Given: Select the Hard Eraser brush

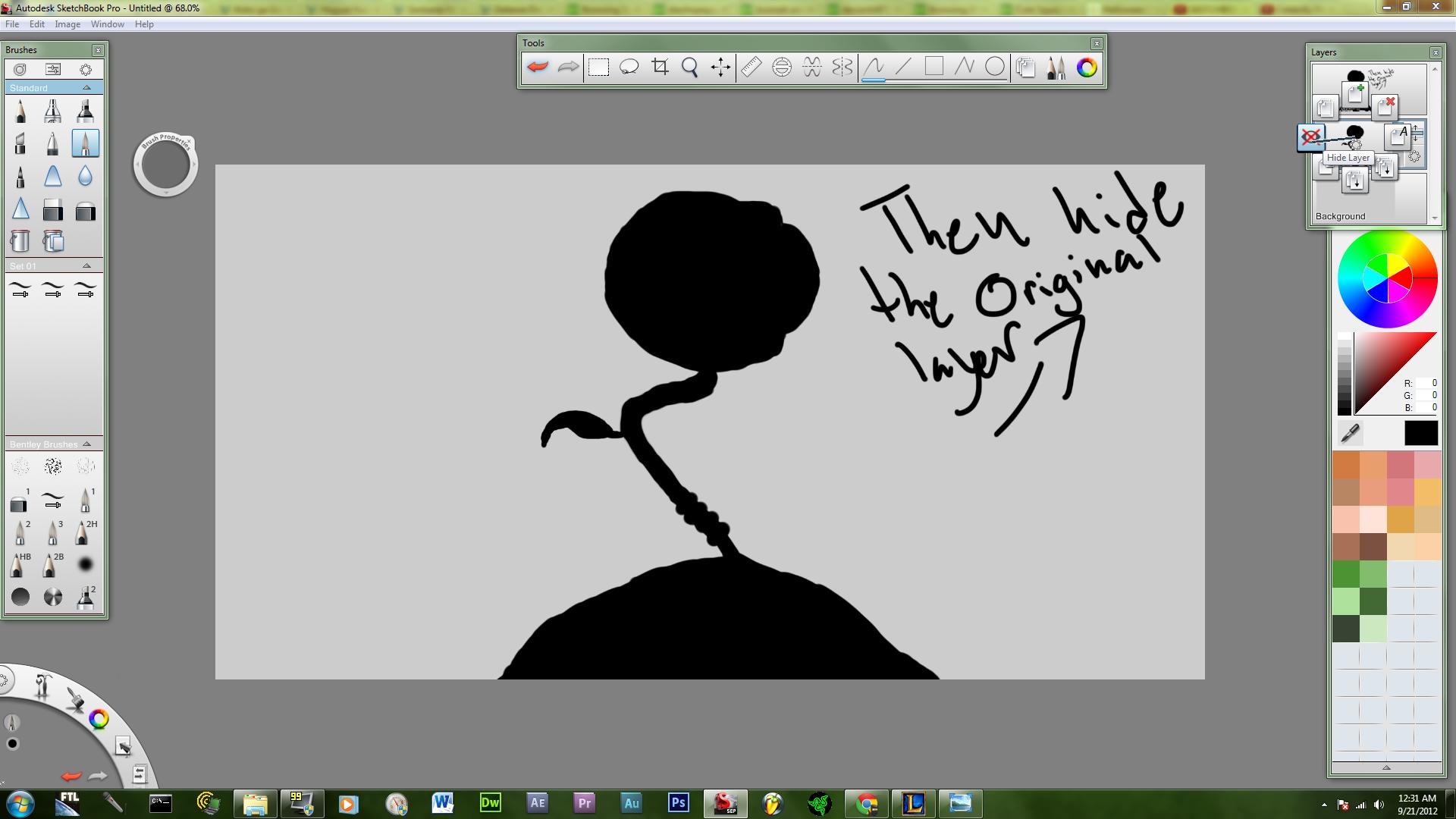Looking at the screenshot, I should pos(52,209).
